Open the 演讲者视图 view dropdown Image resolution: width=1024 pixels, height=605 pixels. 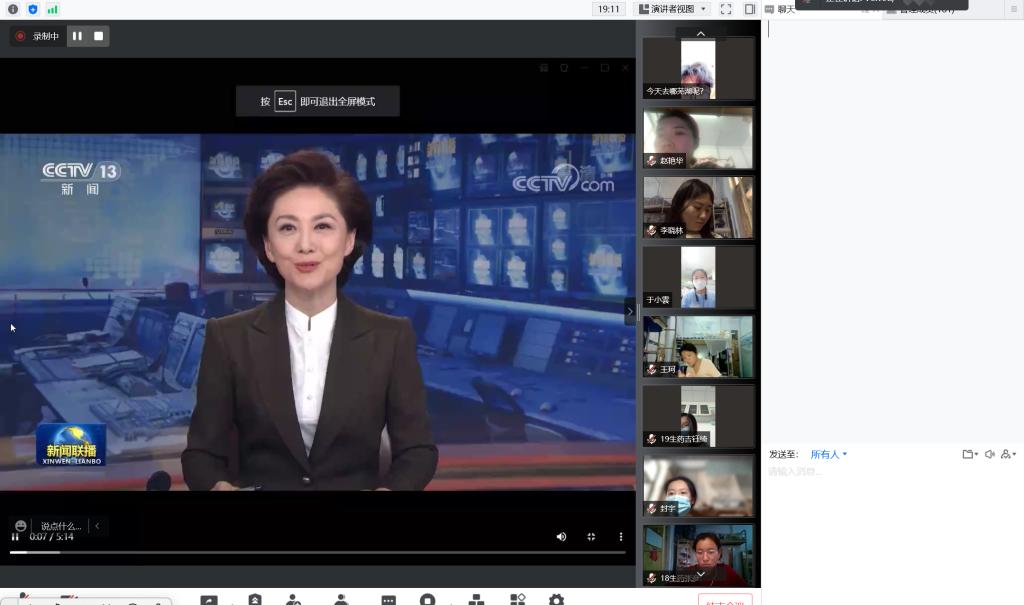point(673,9)
